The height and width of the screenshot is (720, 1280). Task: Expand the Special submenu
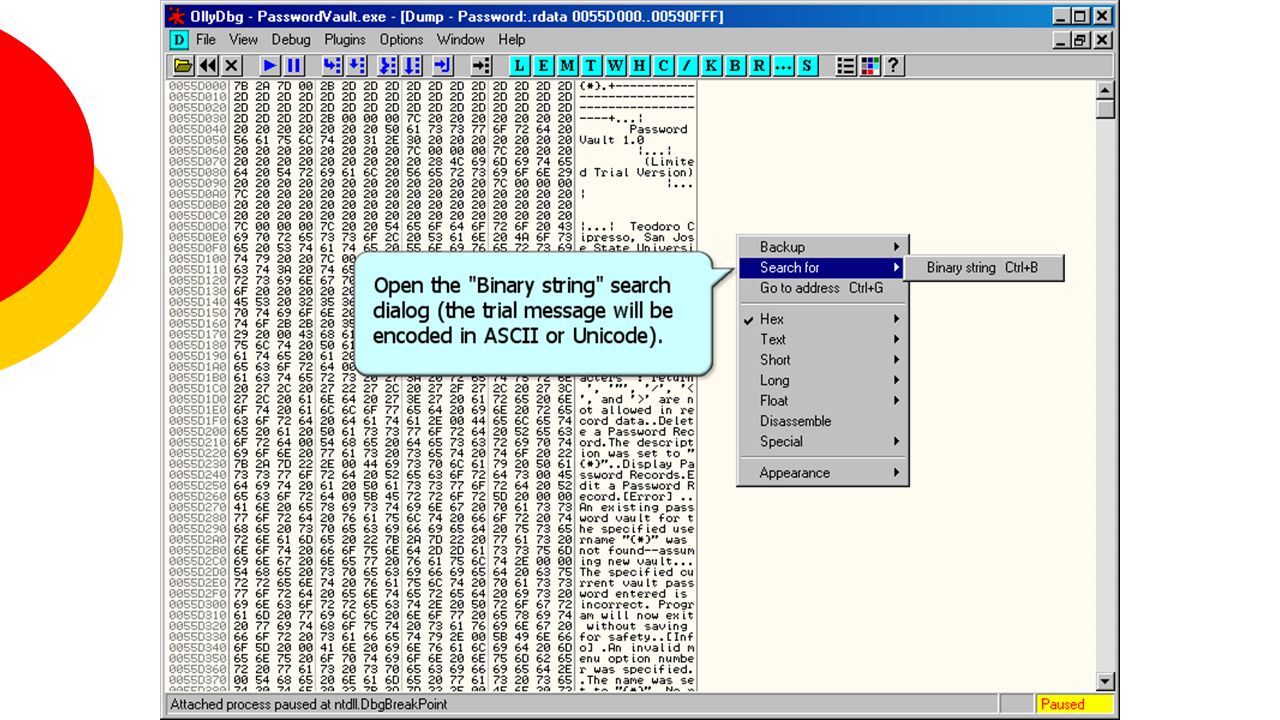(x=822, y=442)
